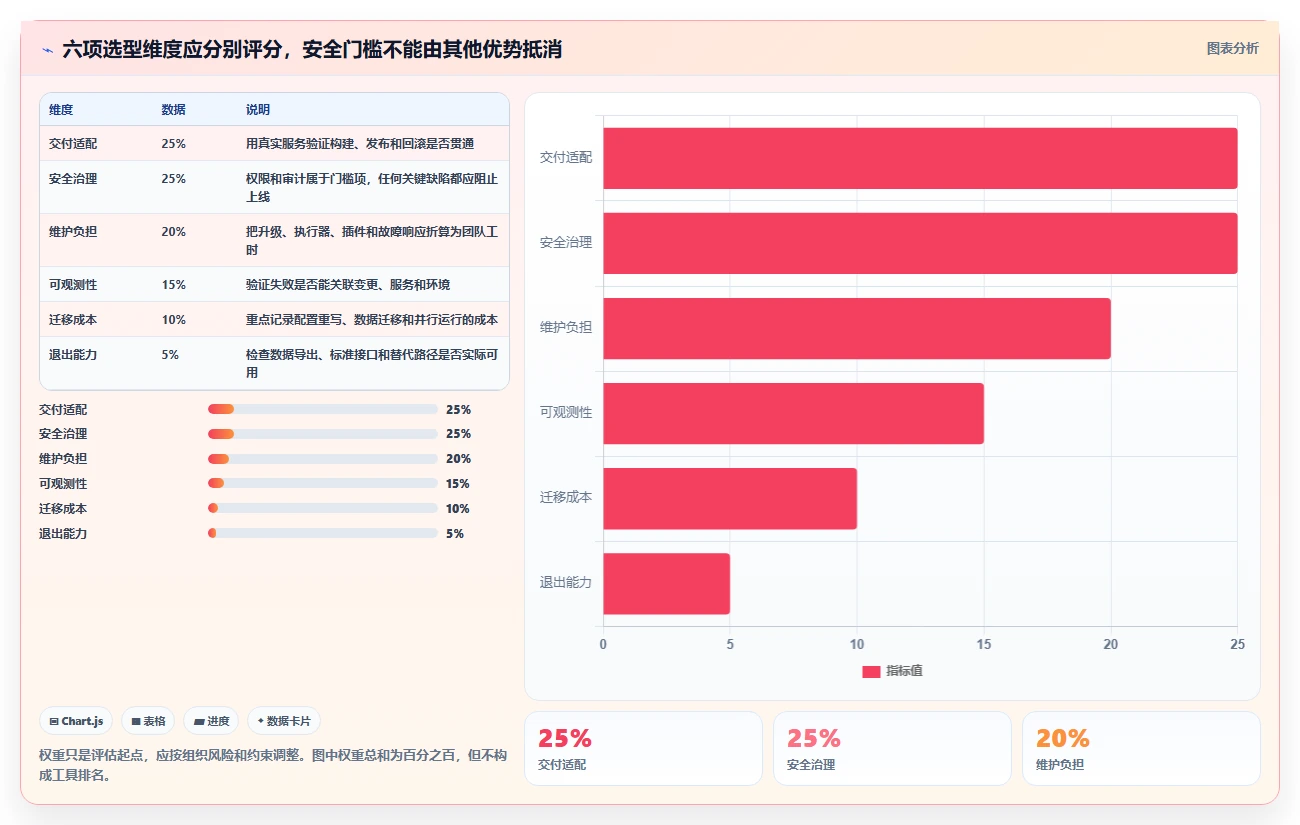Click the 维护负担 progress bar

coord(323,459)
